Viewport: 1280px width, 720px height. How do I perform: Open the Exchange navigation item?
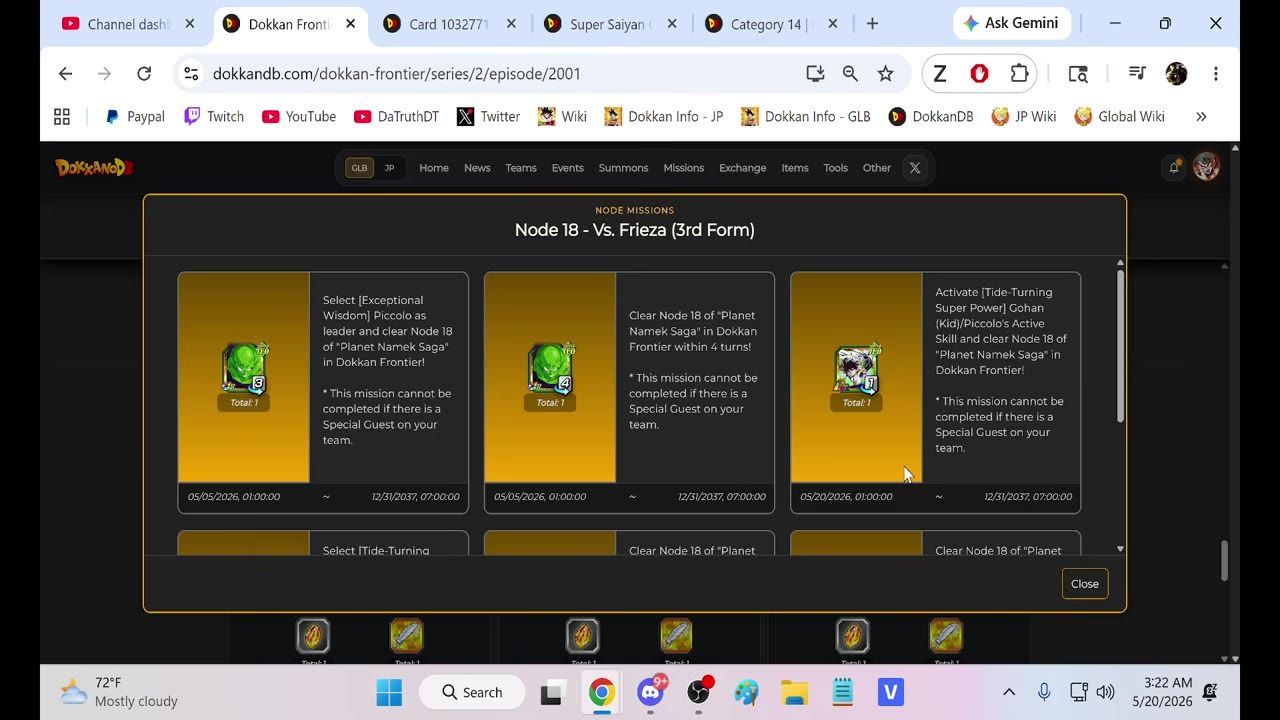coord(742,168)
